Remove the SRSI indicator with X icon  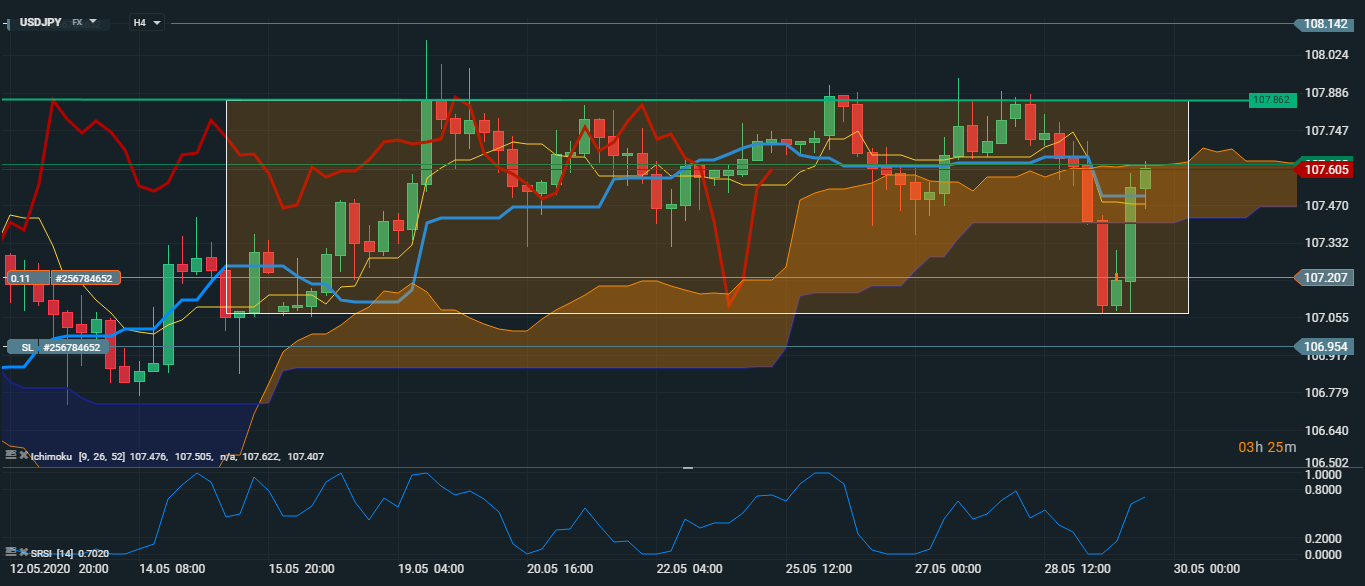tap(23, 551)
